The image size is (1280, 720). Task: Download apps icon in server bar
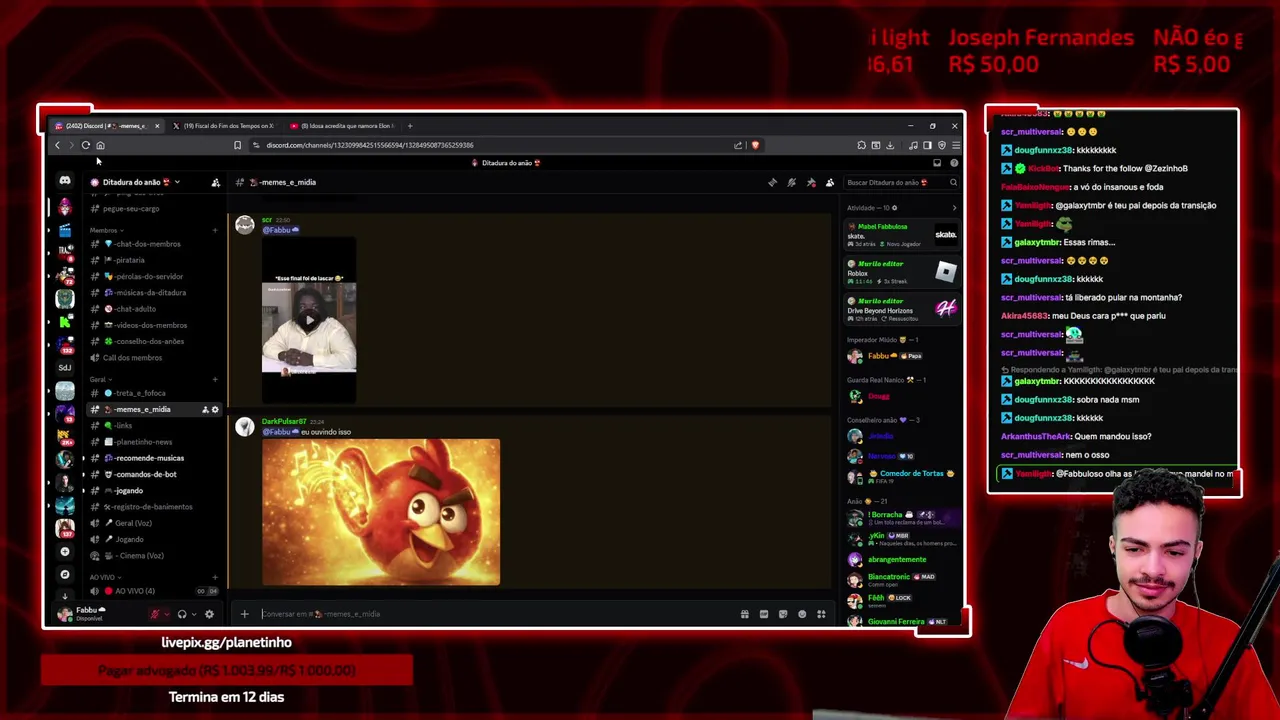click(65, 595)
